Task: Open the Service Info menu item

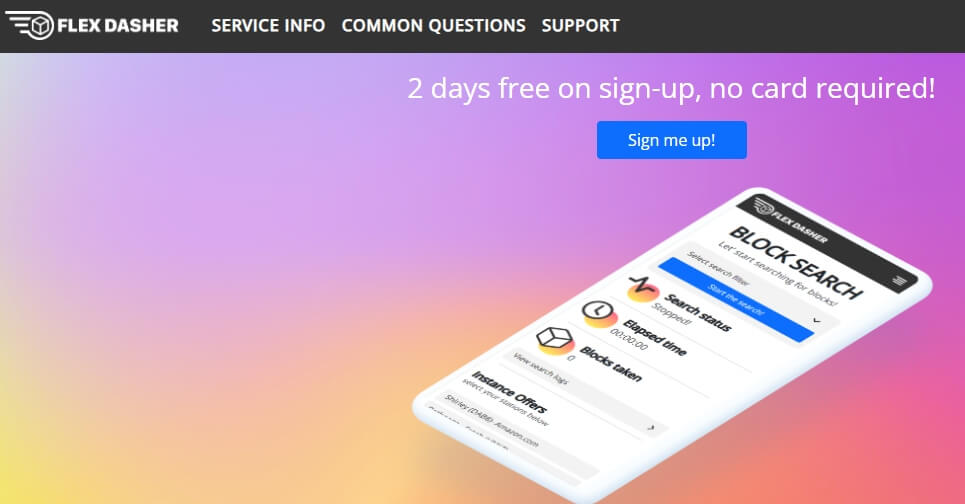Action: 268,26
